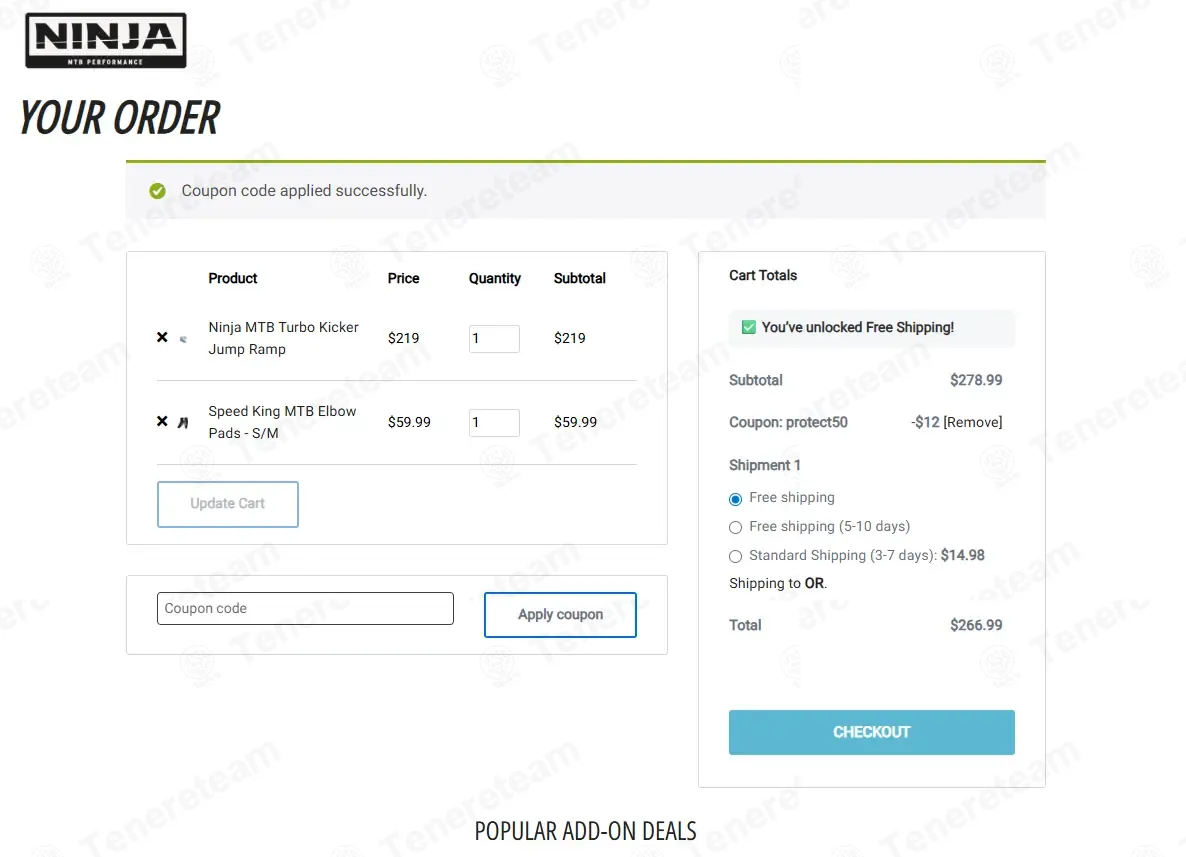The width and height of the screenshot is (1186, 857).
Task: Remove Turbo Kicker Jump Ramp from cart
Action: tap(162, 338)
